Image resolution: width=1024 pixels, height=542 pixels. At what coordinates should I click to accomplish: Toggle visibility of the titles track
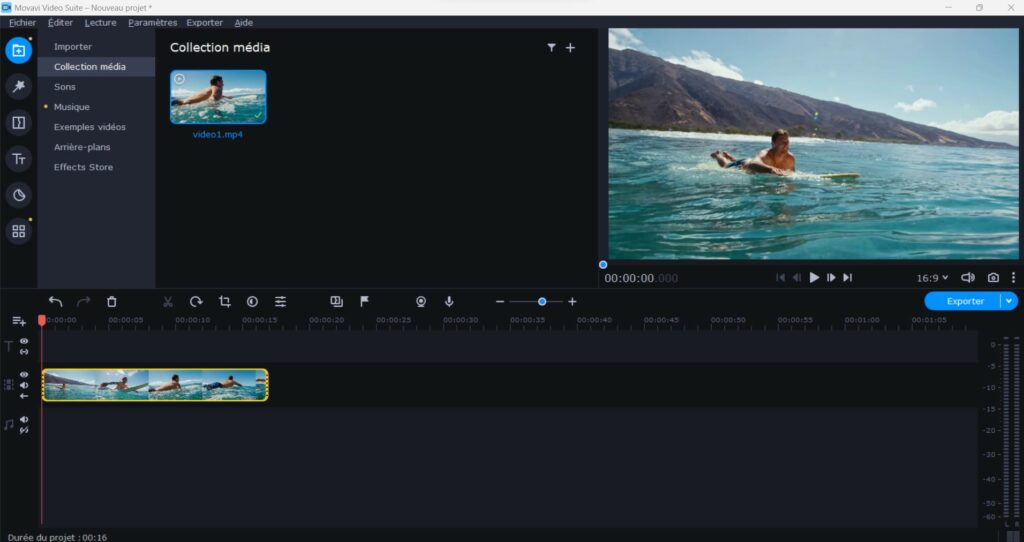(24, 341)
